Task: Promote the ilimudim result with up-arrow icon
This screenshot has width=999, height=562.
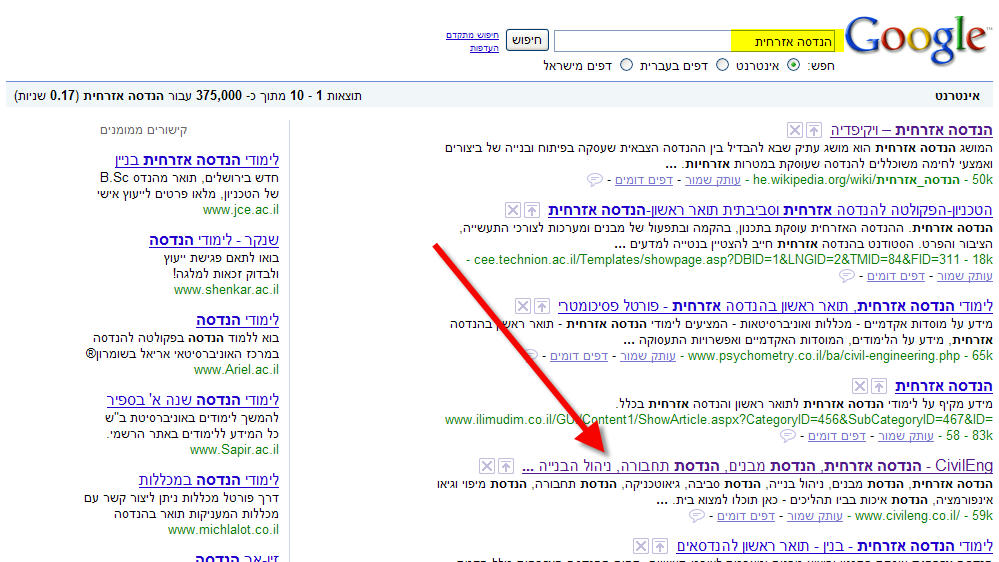Action: (879, 386)
